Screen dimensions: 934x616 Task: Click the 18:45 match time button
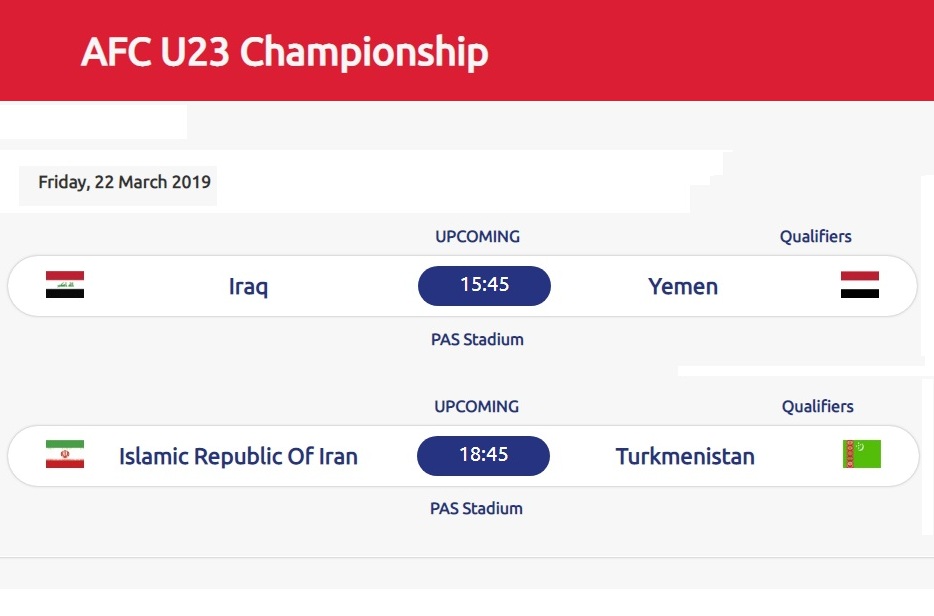pos(483,456)
